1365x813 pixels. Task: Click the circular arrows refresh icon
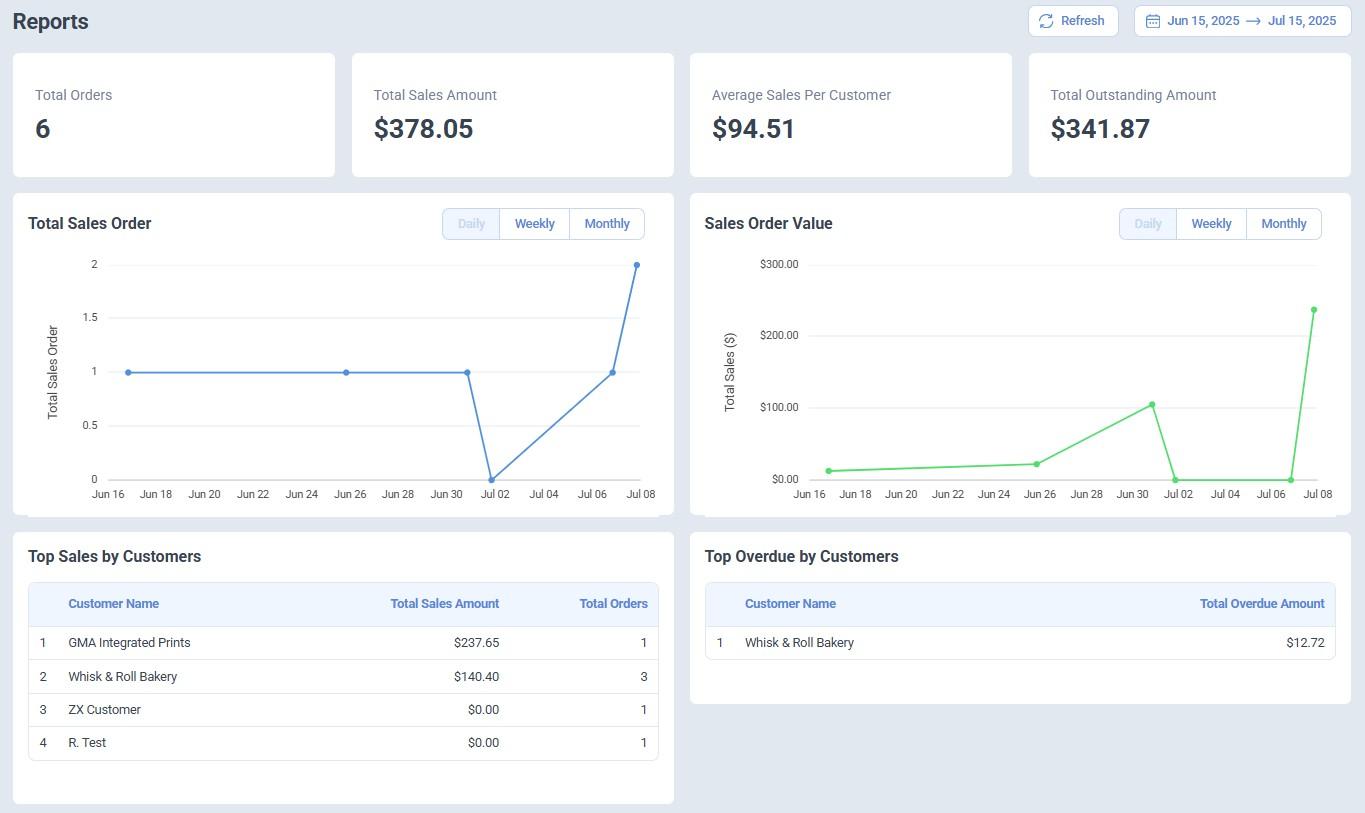coord(1046,21)
